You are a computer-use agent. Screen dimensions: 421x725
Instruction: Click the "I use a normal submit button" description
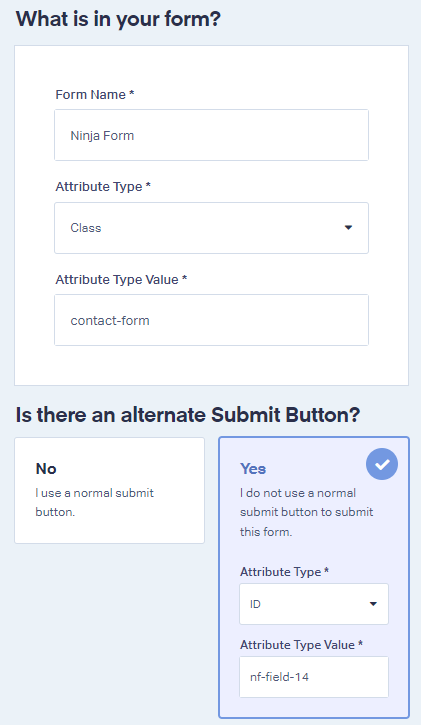pyautogui.click(x=95, y=503)
